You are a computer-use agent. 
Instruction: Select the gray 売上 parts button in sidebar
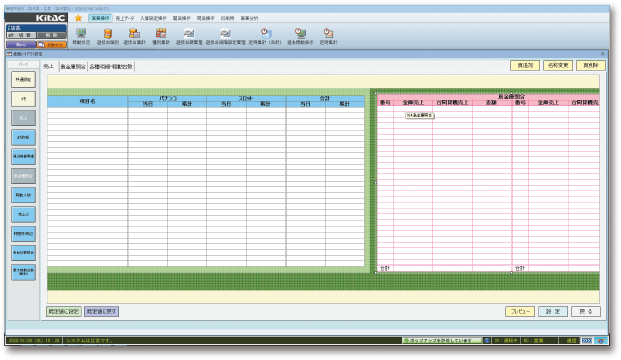tap(23, 118)
